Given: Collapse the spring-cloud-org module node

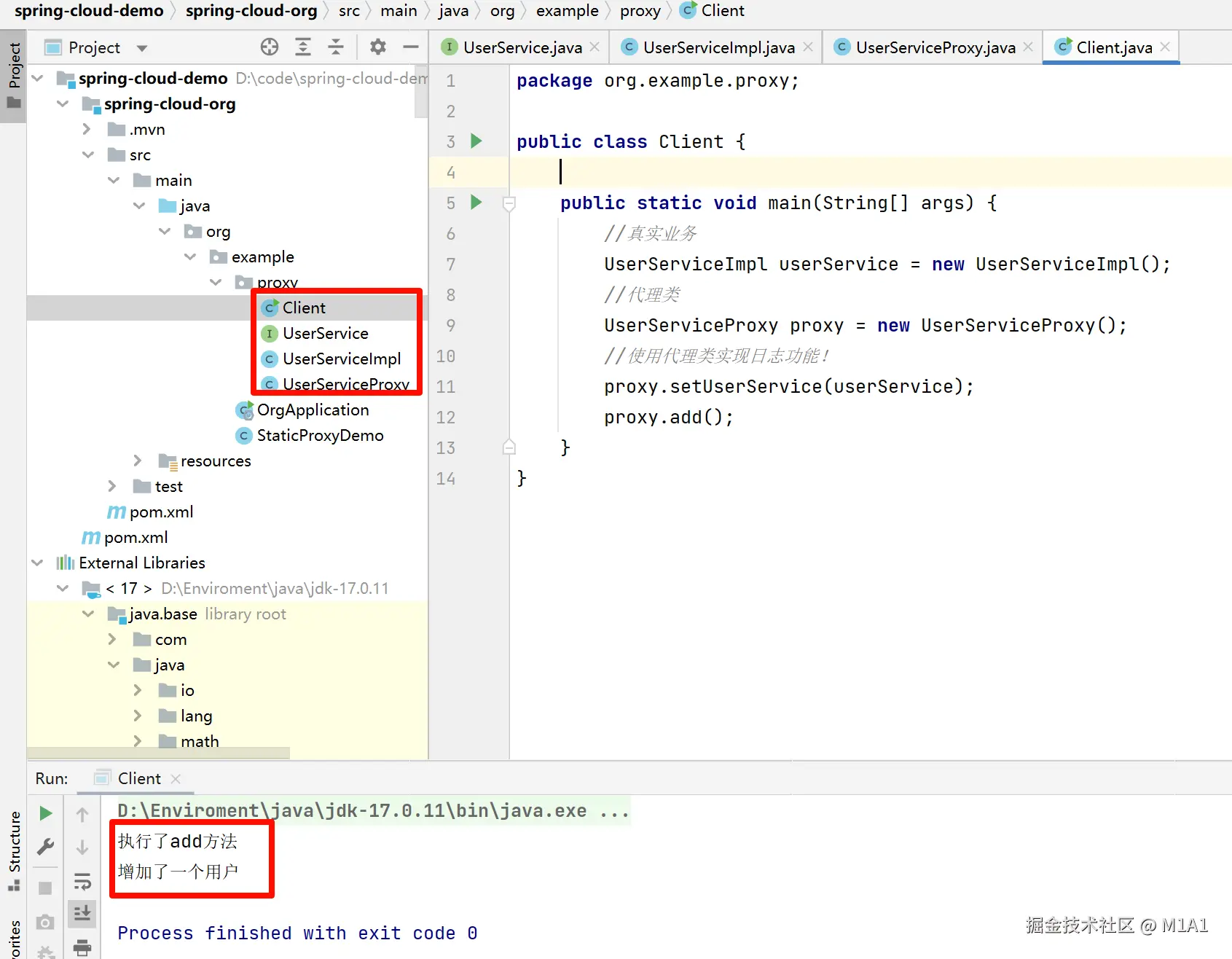Looking at the screenshot, I should coord(63,103).
